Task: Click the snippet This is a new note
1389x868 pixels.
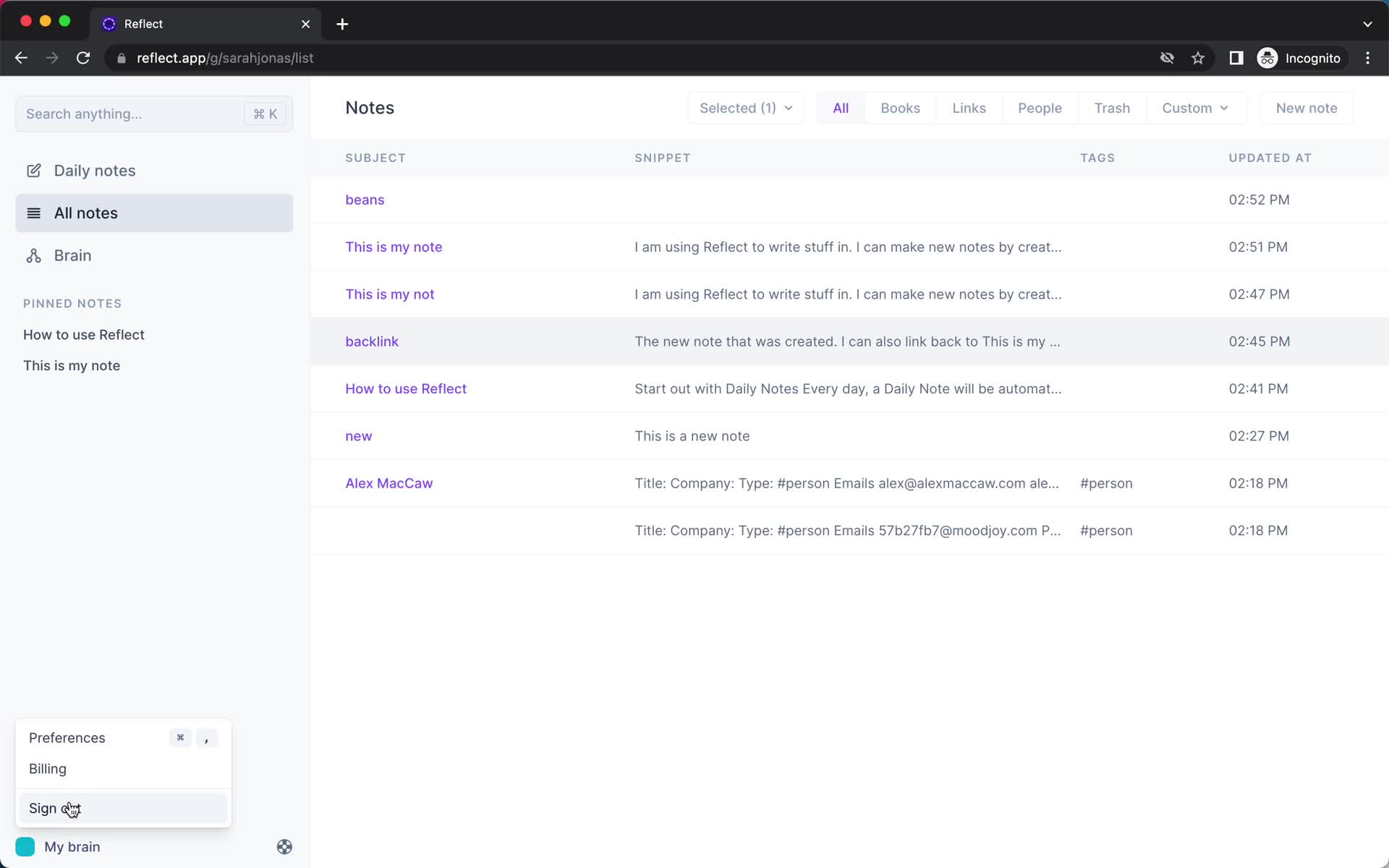Action: click(x=692, y=436)
